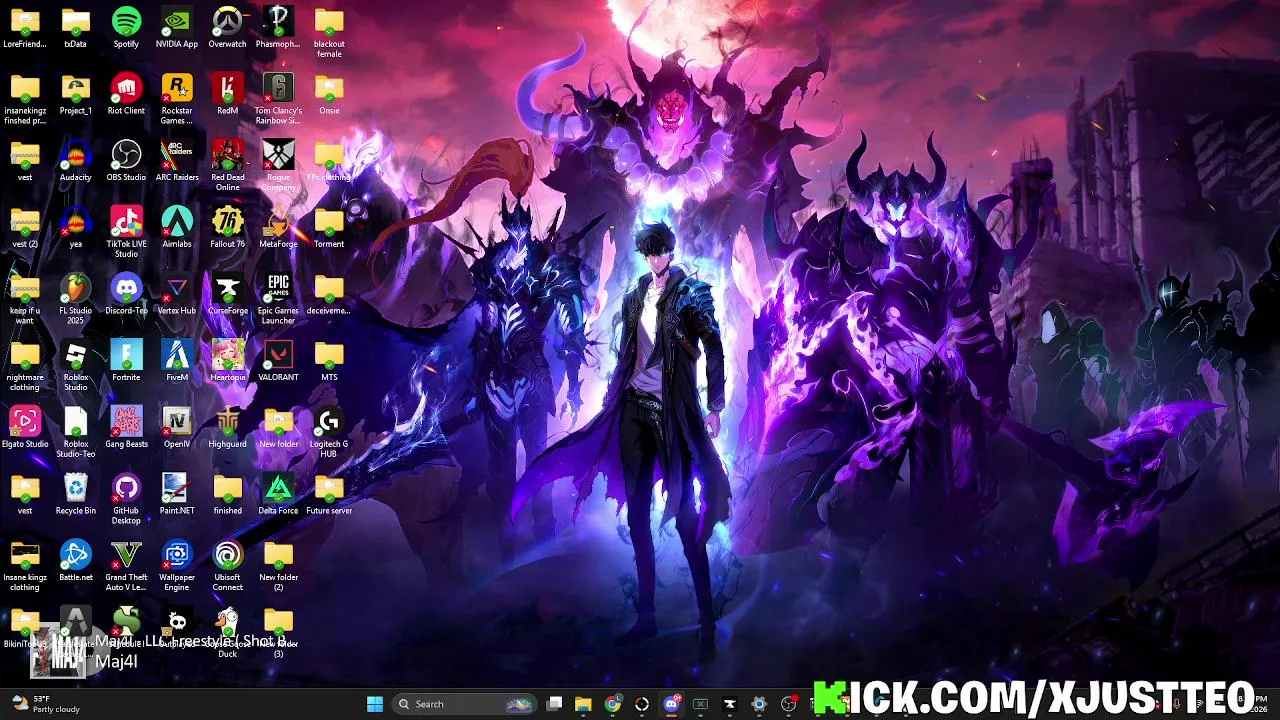
Task: Open the Partly cloudy weather widget
Action: (45, 704)
